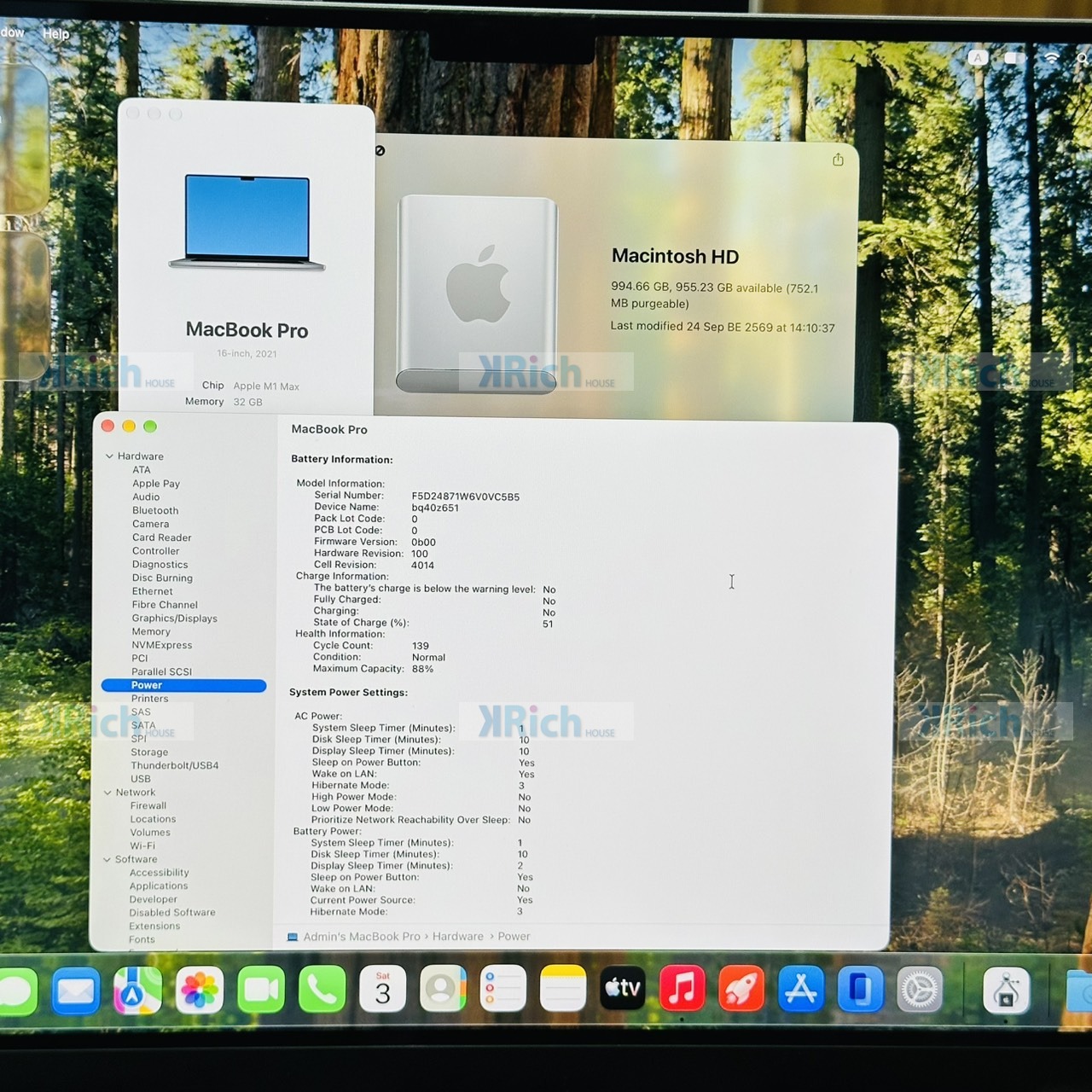Click Maximum Capacity value 88%

[x=422, y=669]
